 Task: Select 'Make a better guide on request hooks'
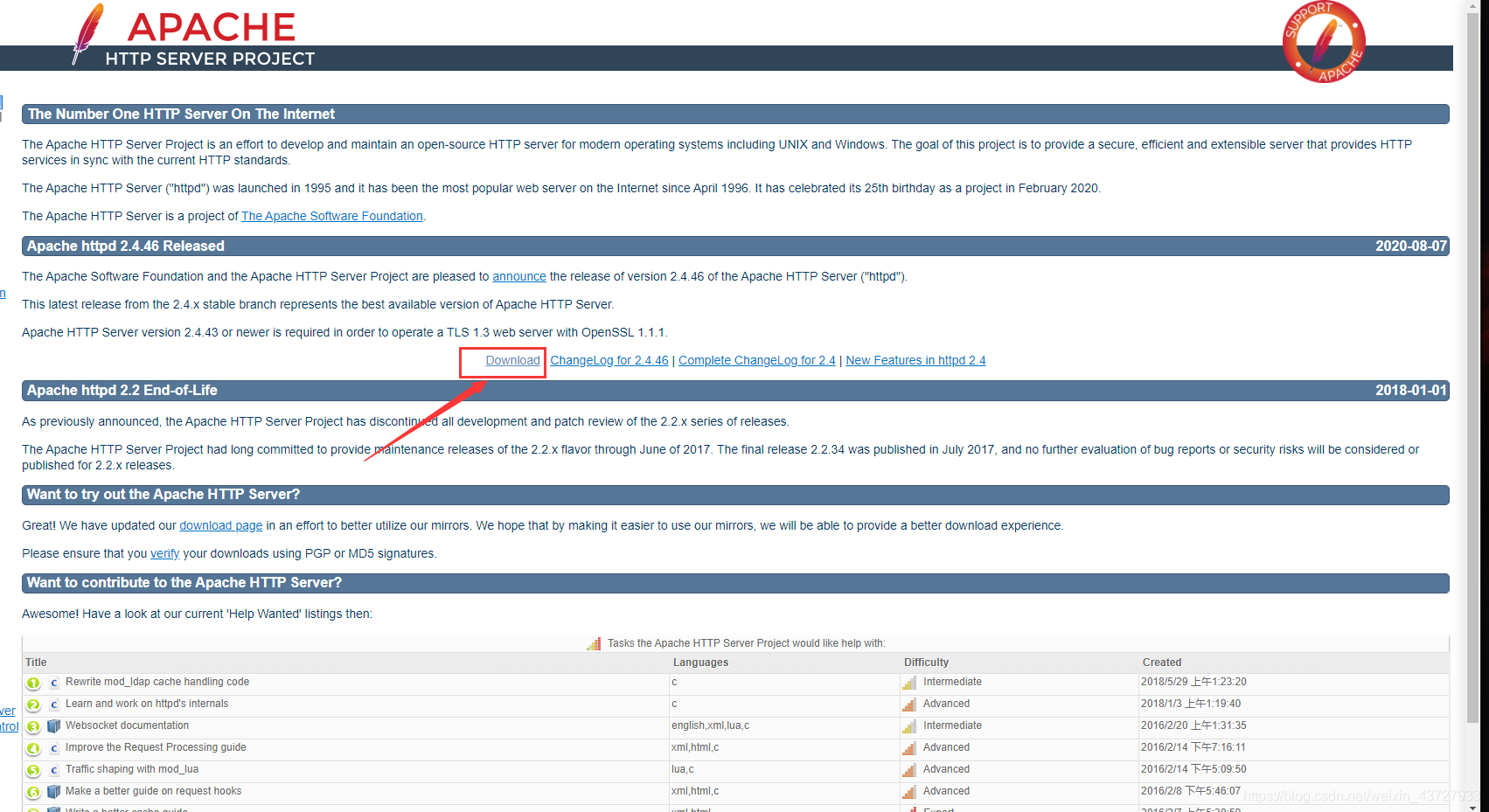coord(153,791)
